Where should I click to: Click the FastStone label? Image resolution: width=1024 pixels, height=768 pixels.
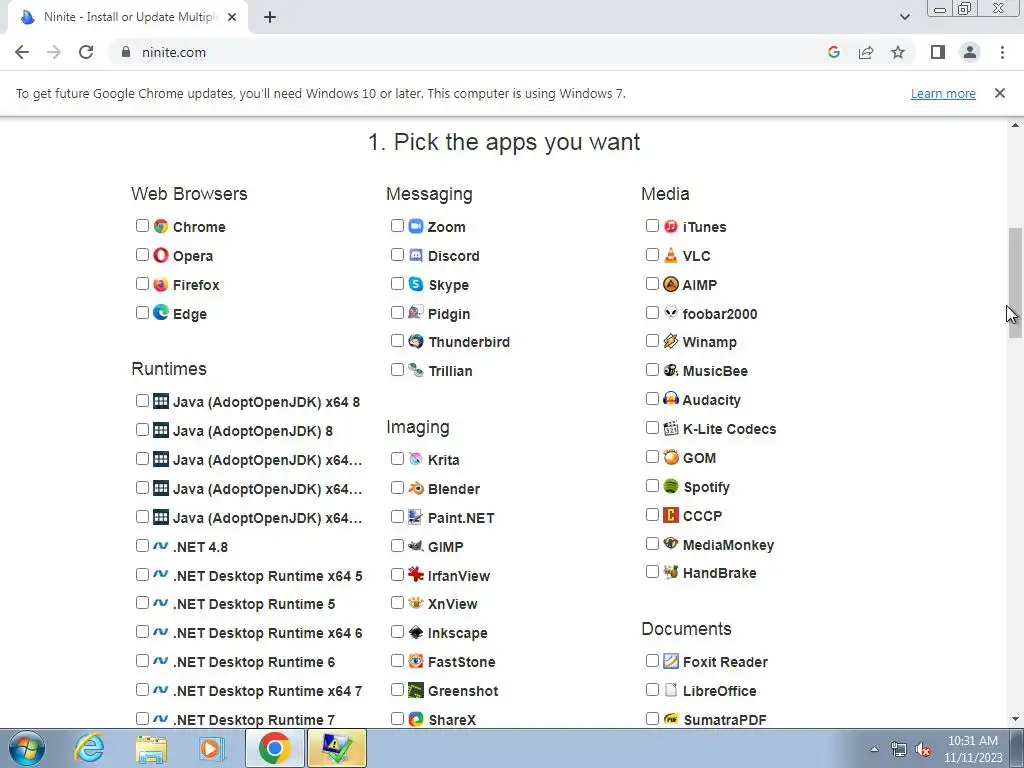(x=461, y=662)
